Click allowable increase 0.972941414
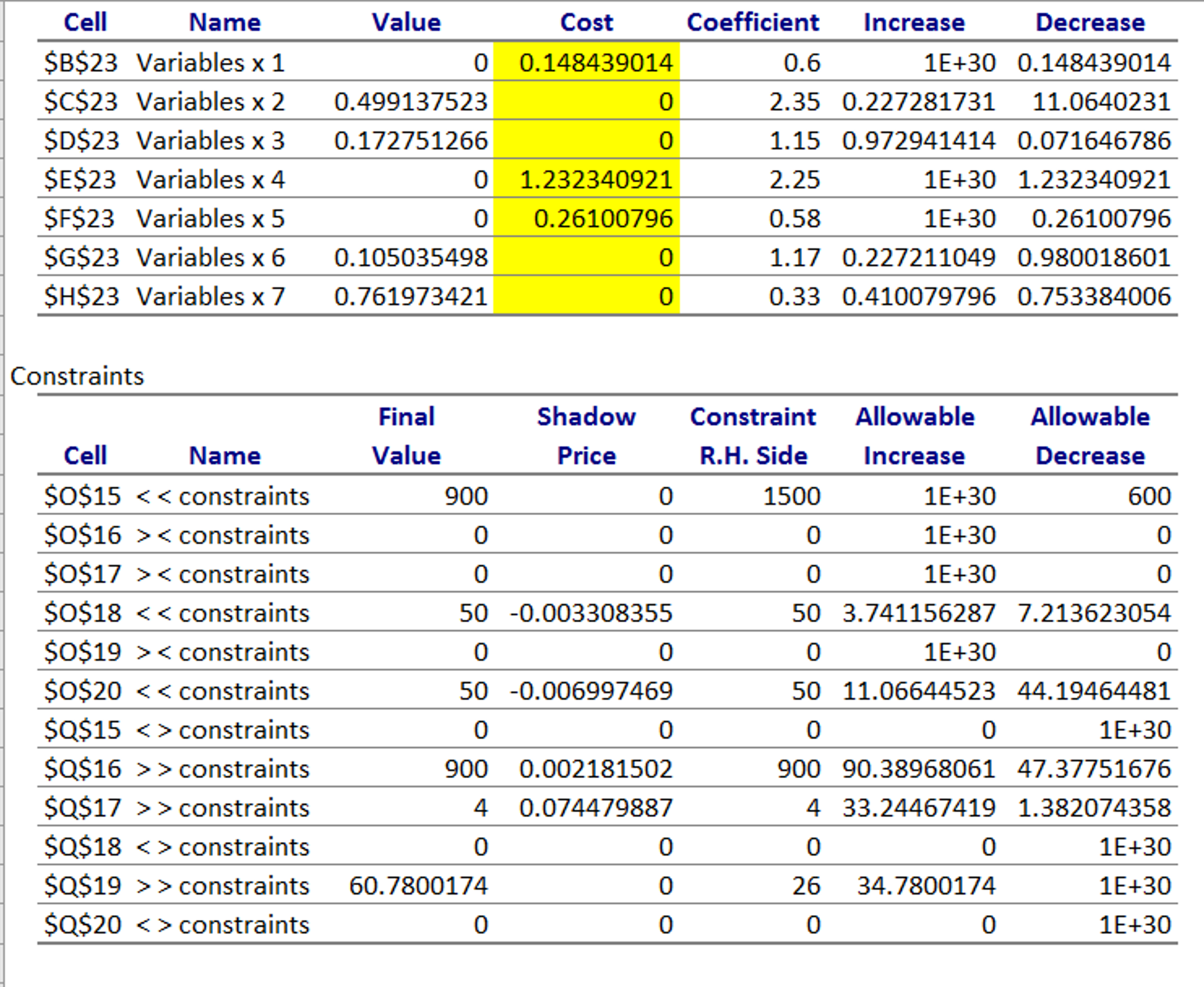 [x=919, y=141]
